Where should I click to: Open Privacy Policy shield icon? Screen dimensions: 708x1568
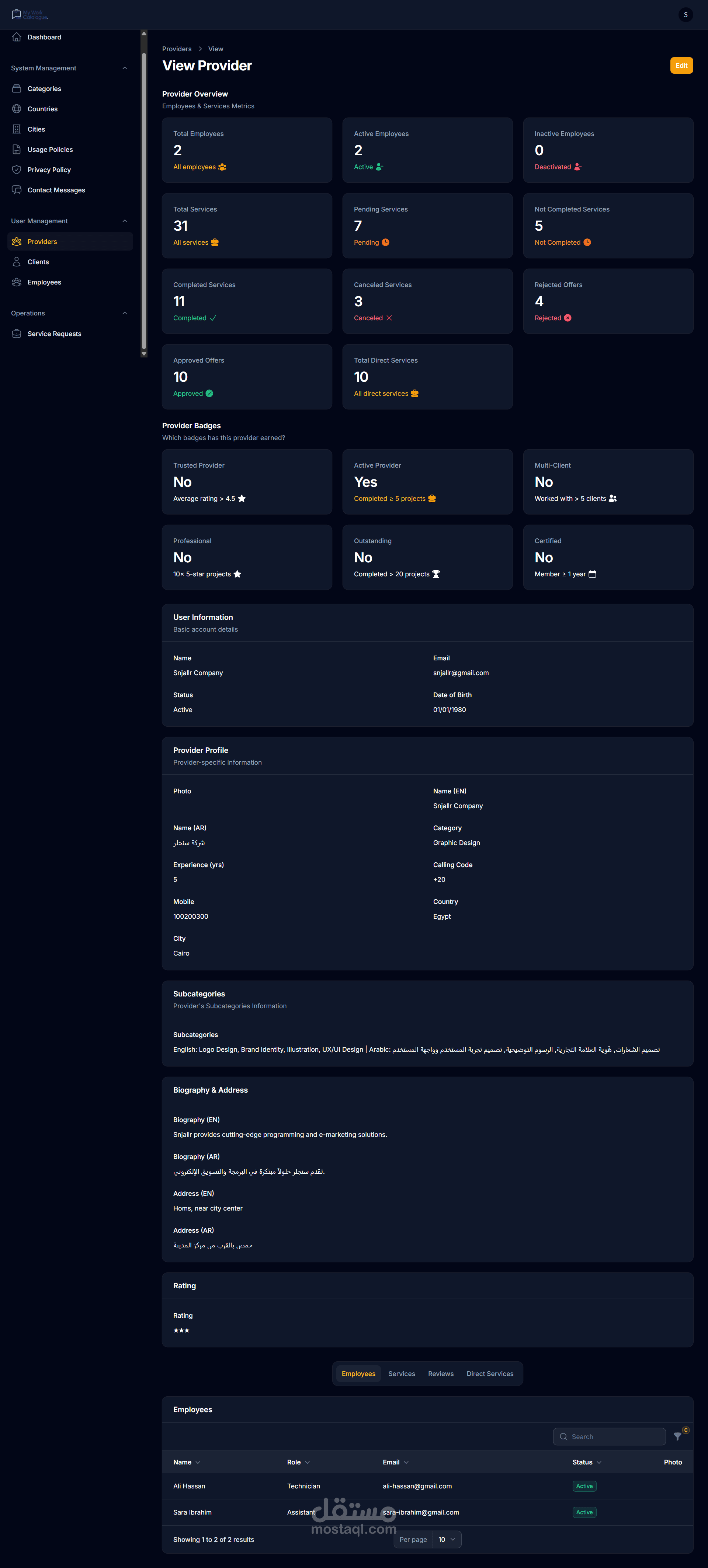pos(17,170)
